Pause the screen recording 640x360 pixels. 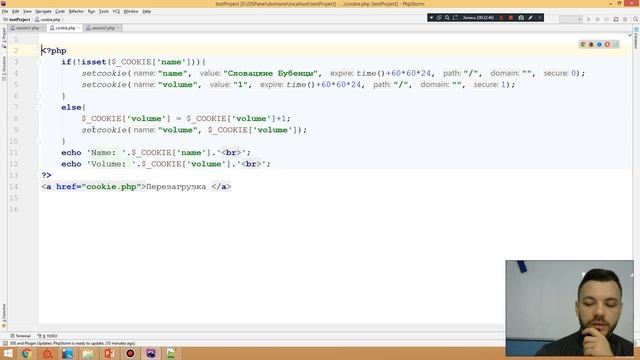(501, 18)
